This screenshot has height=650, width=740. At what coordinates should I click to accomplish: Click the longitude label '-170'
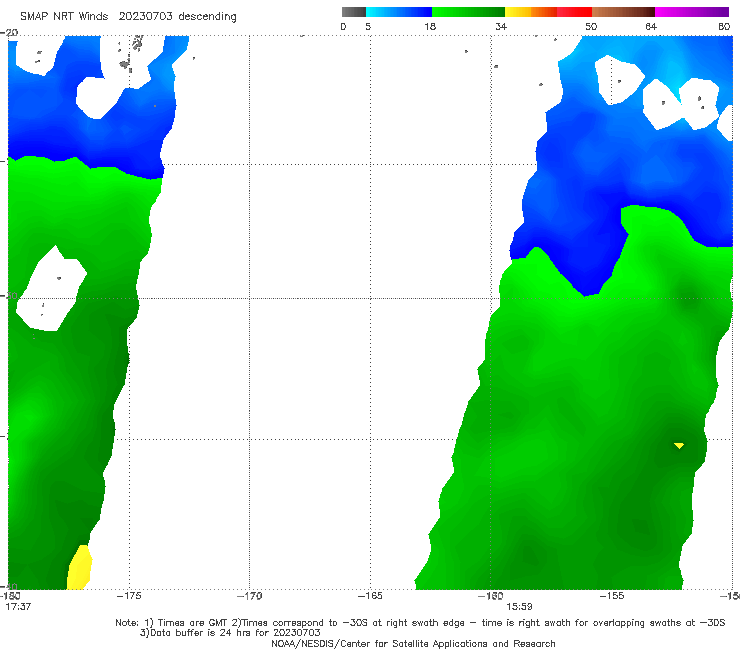tap(250, 596)
